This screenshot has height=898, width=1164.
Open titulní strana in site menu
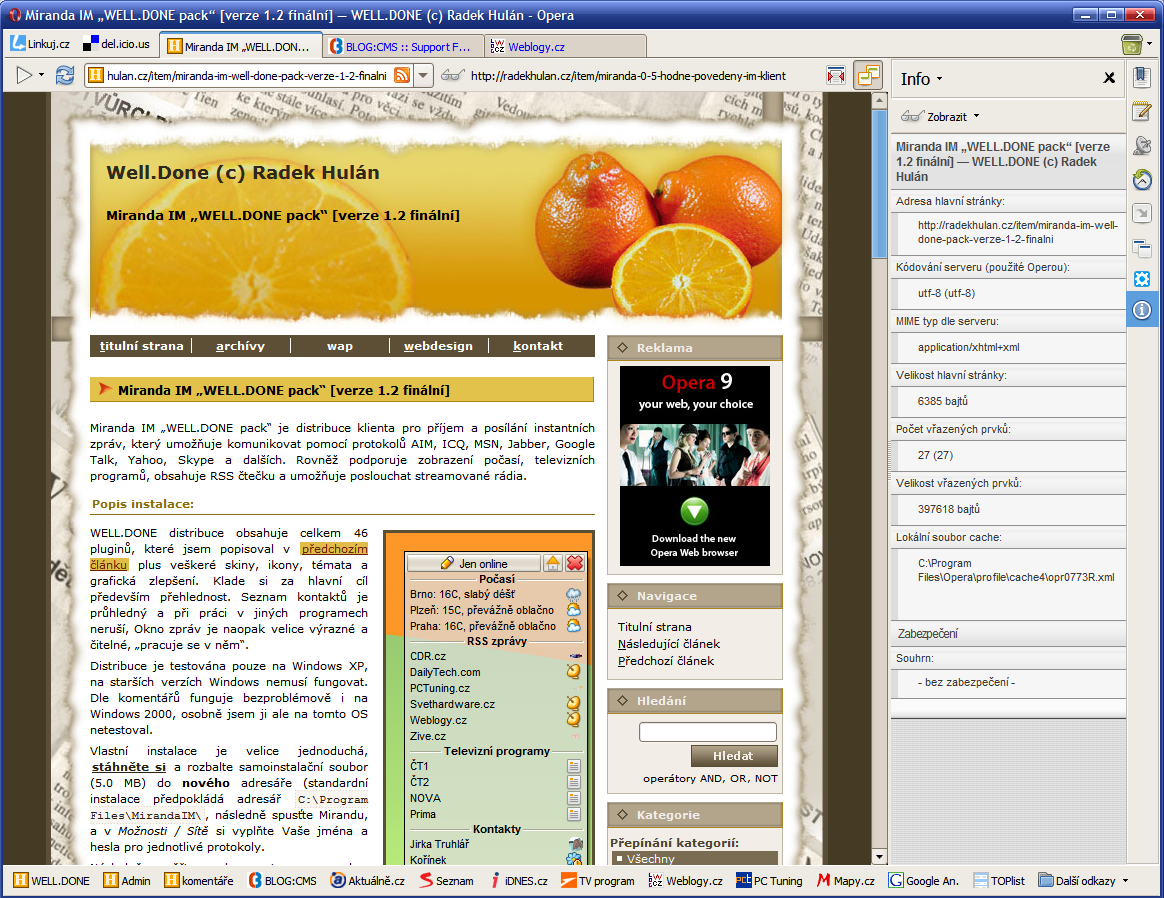(x=141, y=346)
